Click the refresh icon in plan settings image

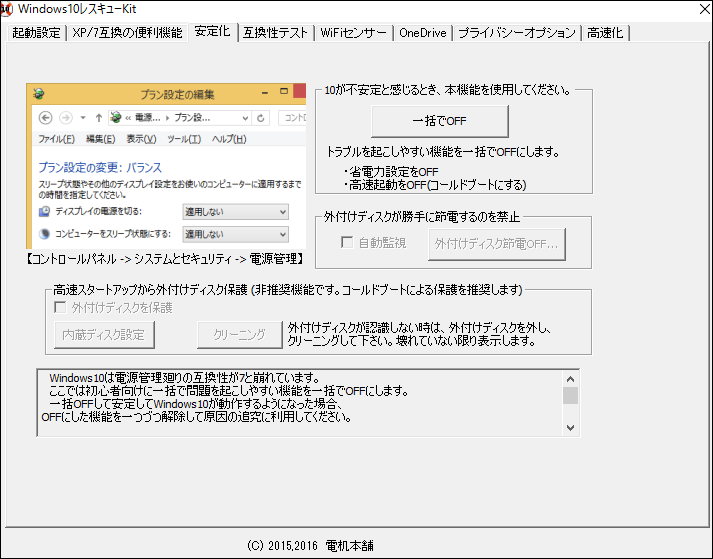tap(261, 118)
